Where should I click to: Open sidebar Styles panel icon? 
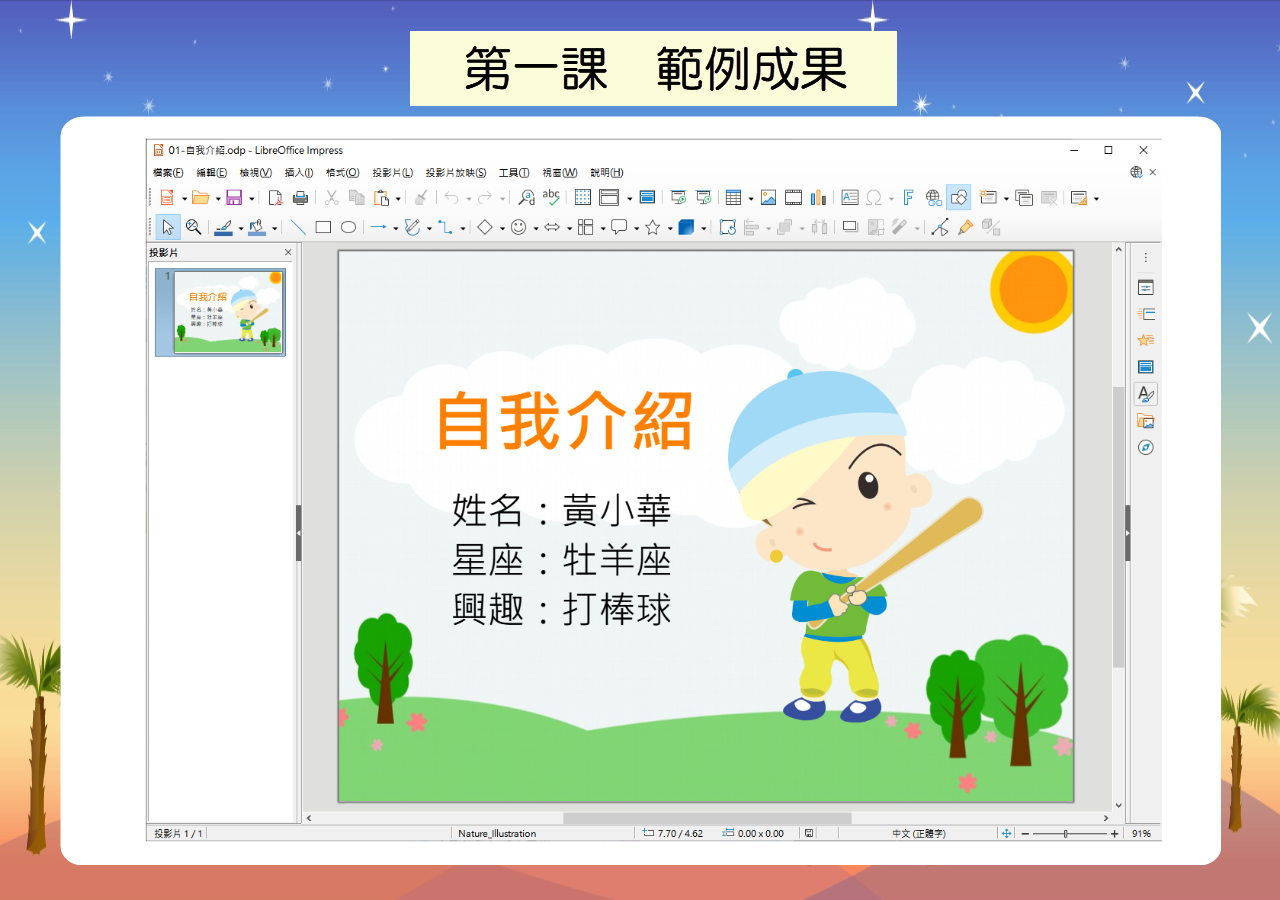coord(1146,394)
